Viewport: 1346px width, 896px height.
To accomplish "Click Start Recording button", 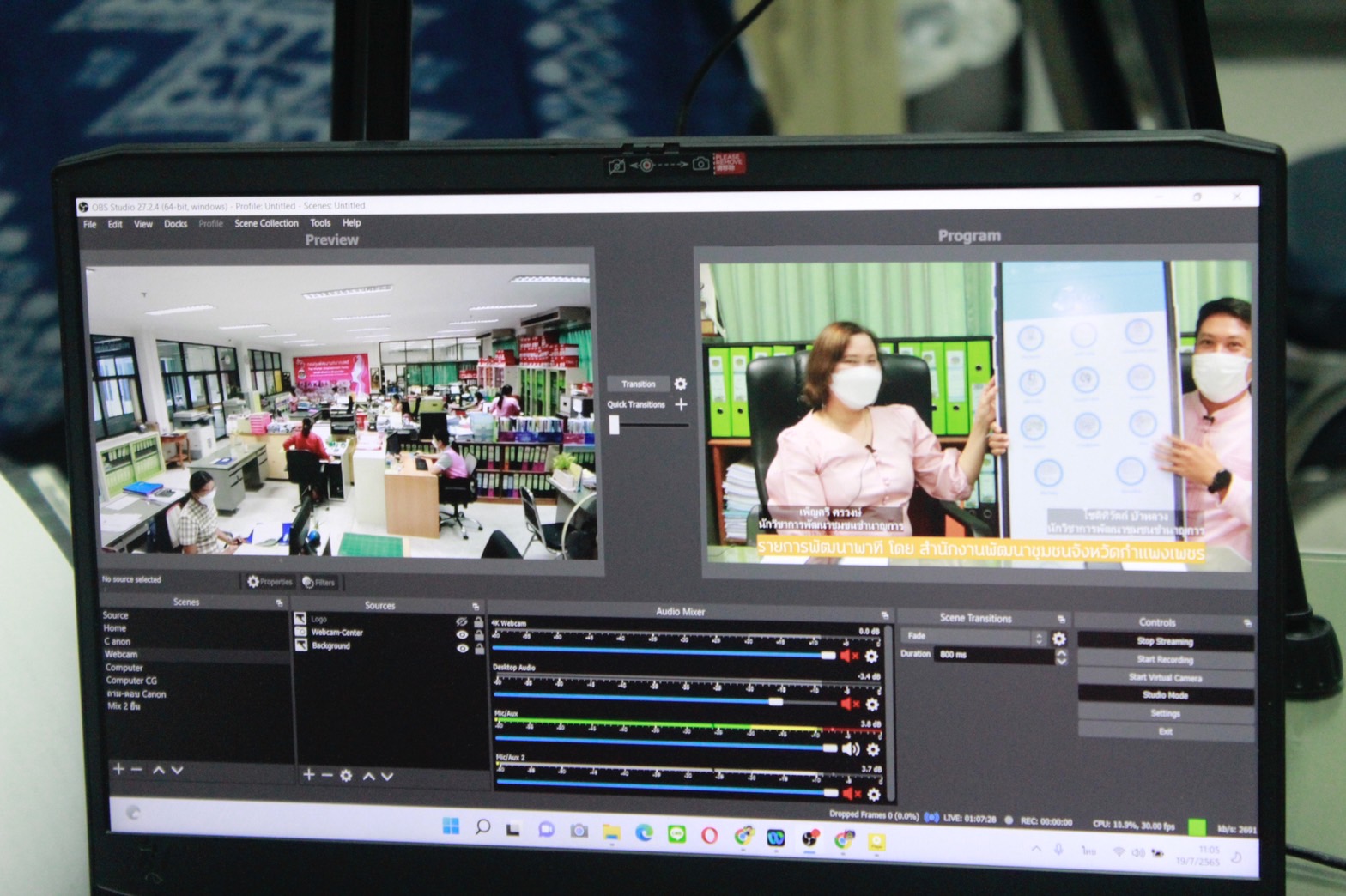I will point(1165,659).
